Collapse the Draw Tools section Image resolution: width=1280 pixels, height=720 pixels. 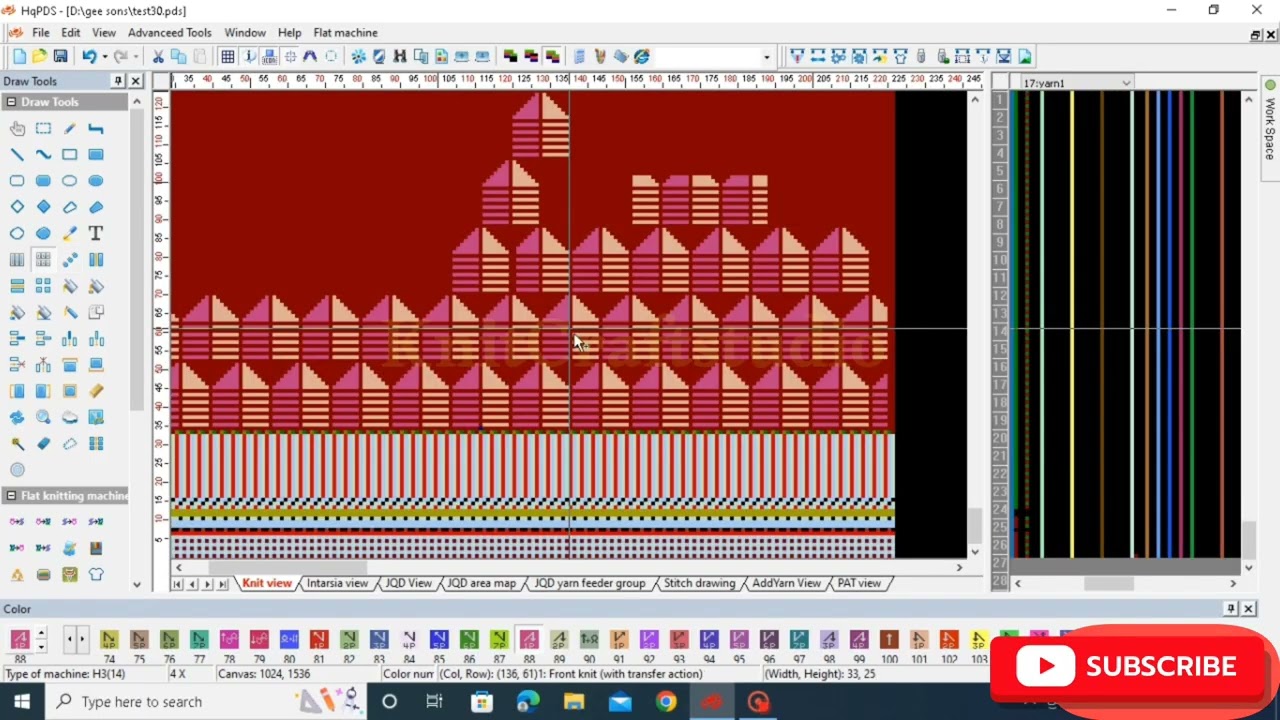pyautogui.click(x=11, y=102)
